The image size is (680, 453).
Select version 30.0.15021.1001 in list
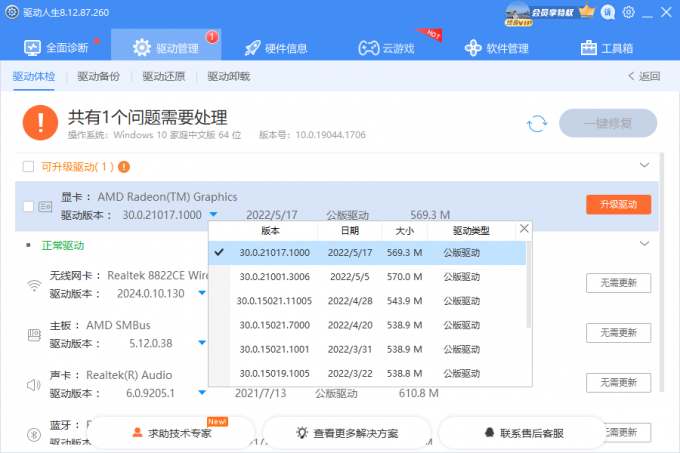point(367,349)
